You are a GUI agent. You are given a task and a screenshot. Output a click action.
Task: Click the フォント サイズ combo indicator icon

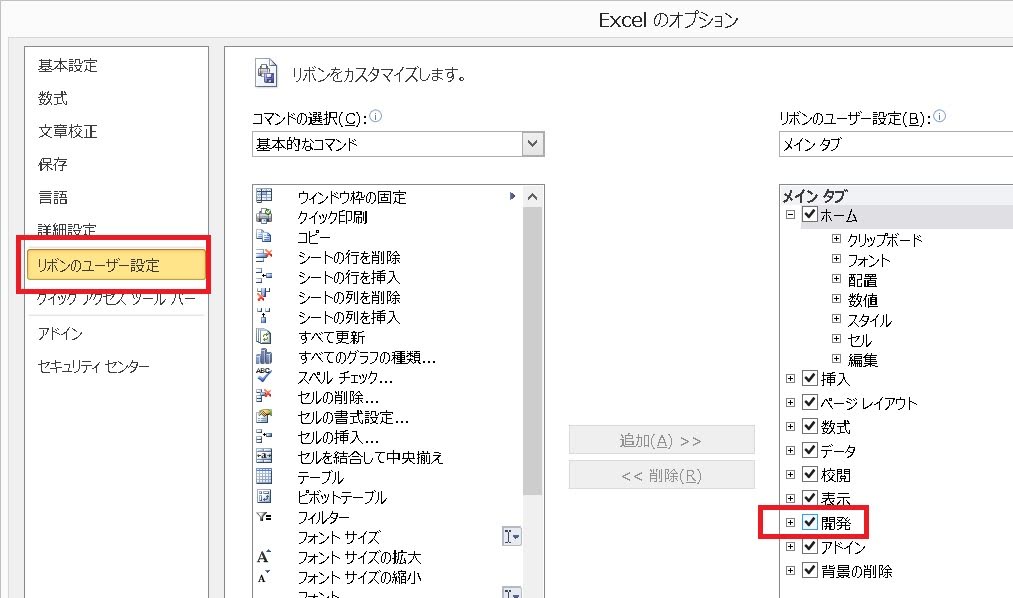pos(511,536)
